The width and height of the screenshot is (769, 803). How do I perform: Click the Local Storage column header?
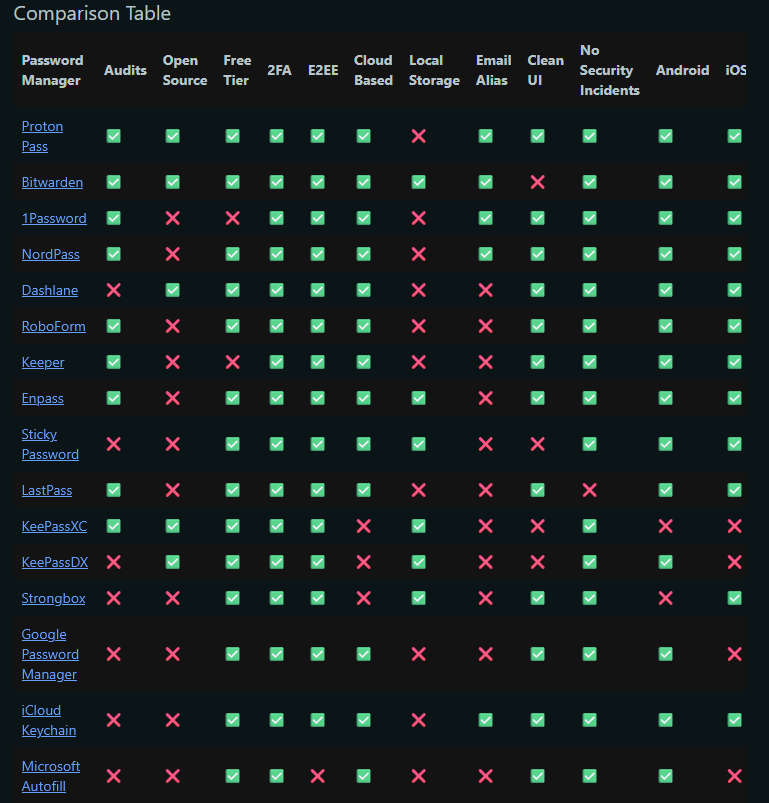pos(434,70)
